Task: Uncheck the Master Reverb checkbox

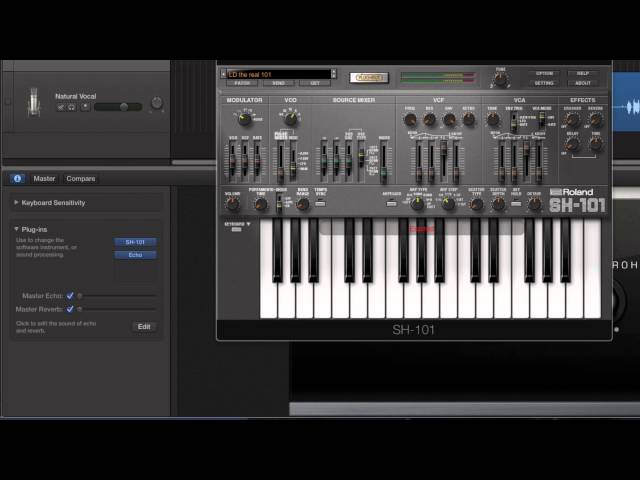Action: [x=70, y=309]
